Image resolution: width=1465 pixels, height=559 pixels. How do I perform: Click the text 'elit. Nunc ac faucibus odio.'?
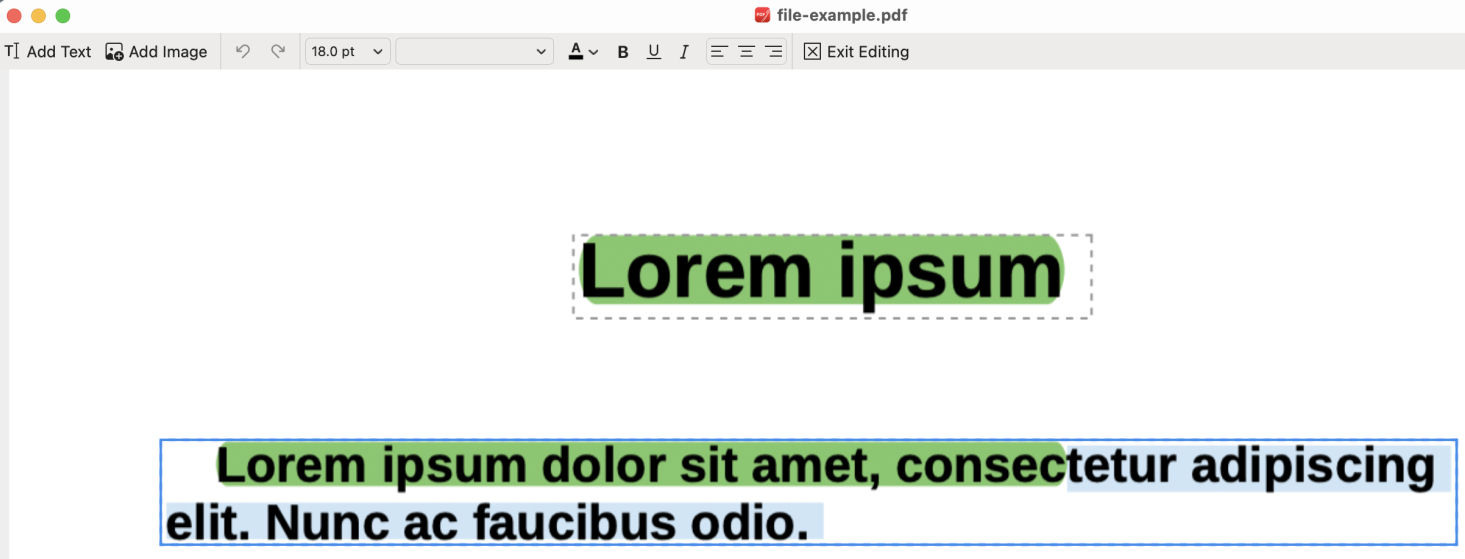[487, 522]
